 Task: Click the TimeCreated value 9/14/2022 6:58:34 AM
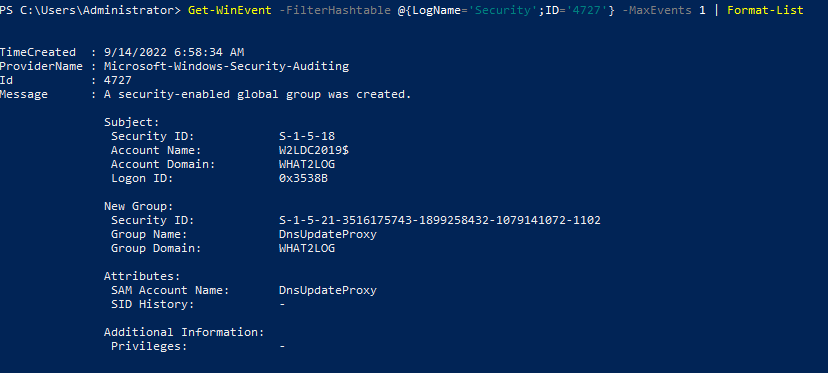pyautogui.click(x=174, y=52)
